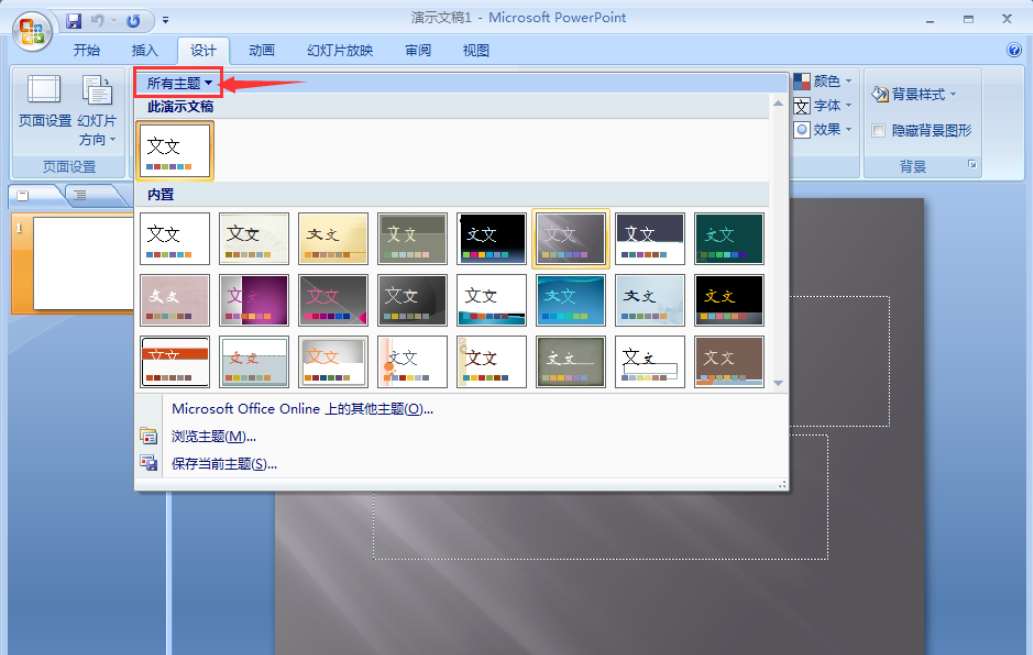Open the quick access toolbar customize arrow
The width and height of the screenshot is (1033, 655).
click(x=165, y=20)
